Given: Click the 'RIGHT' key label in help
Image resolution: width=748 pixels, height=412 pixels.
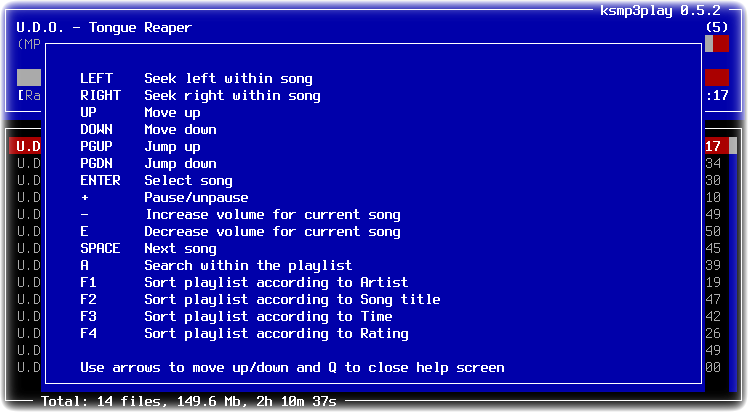Looking at the screenshot, I should (x=100, y=95).
